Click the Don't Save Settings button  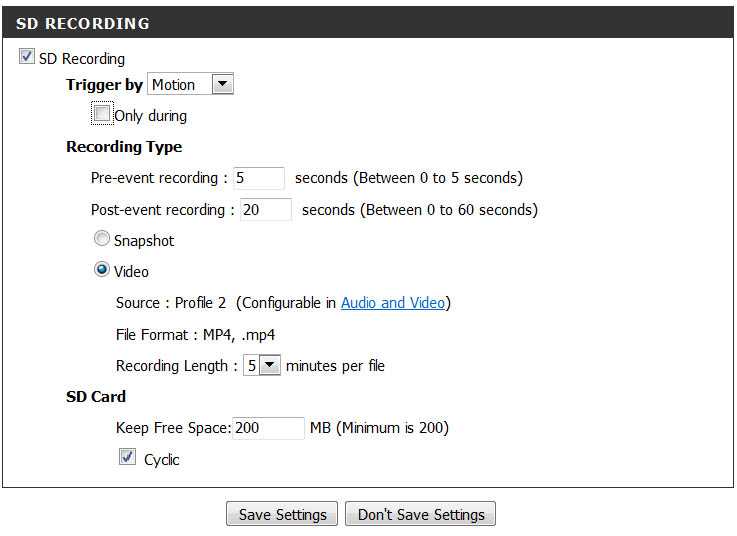421,514
